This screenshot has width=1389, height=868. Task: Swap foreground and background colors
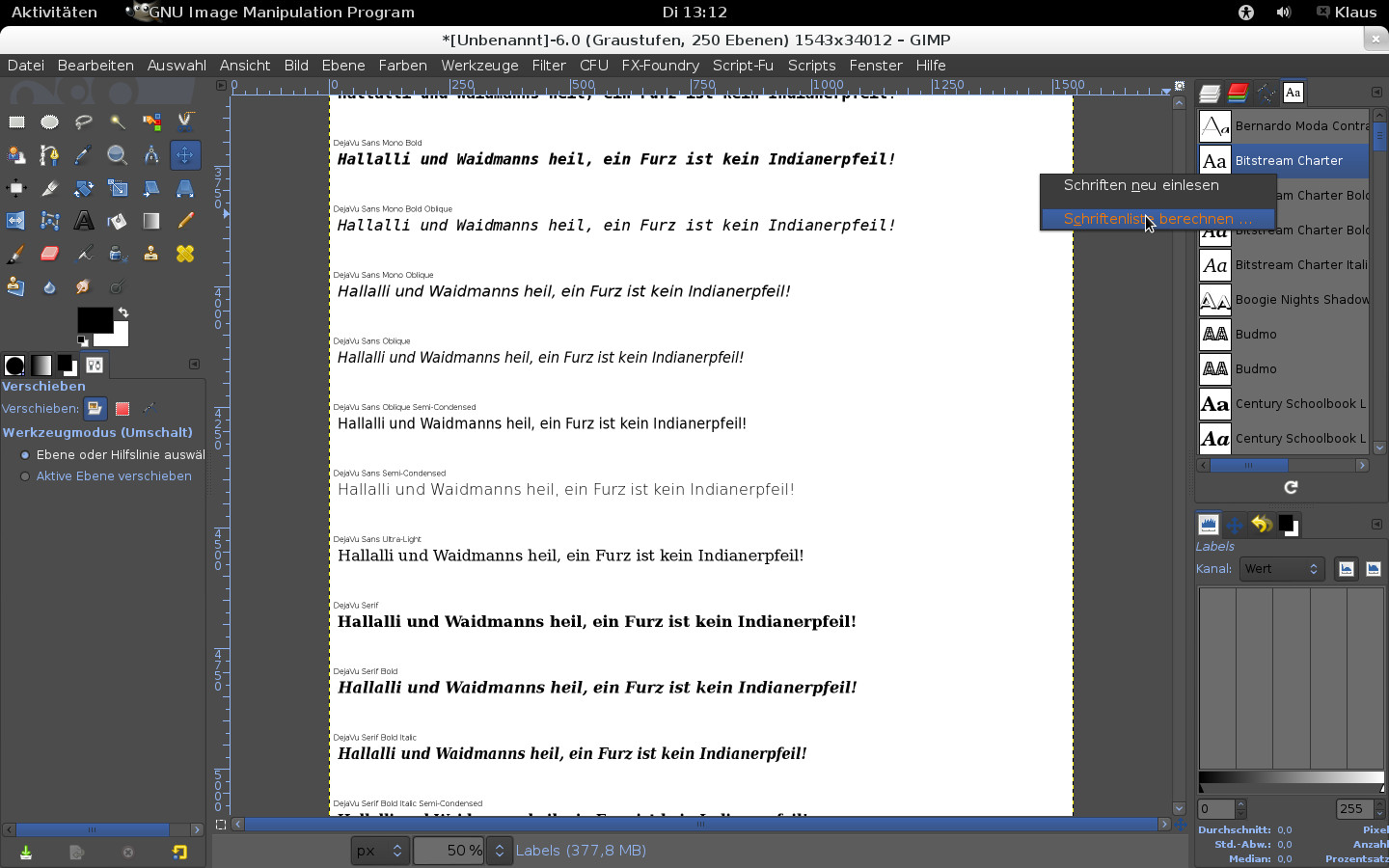123,312
